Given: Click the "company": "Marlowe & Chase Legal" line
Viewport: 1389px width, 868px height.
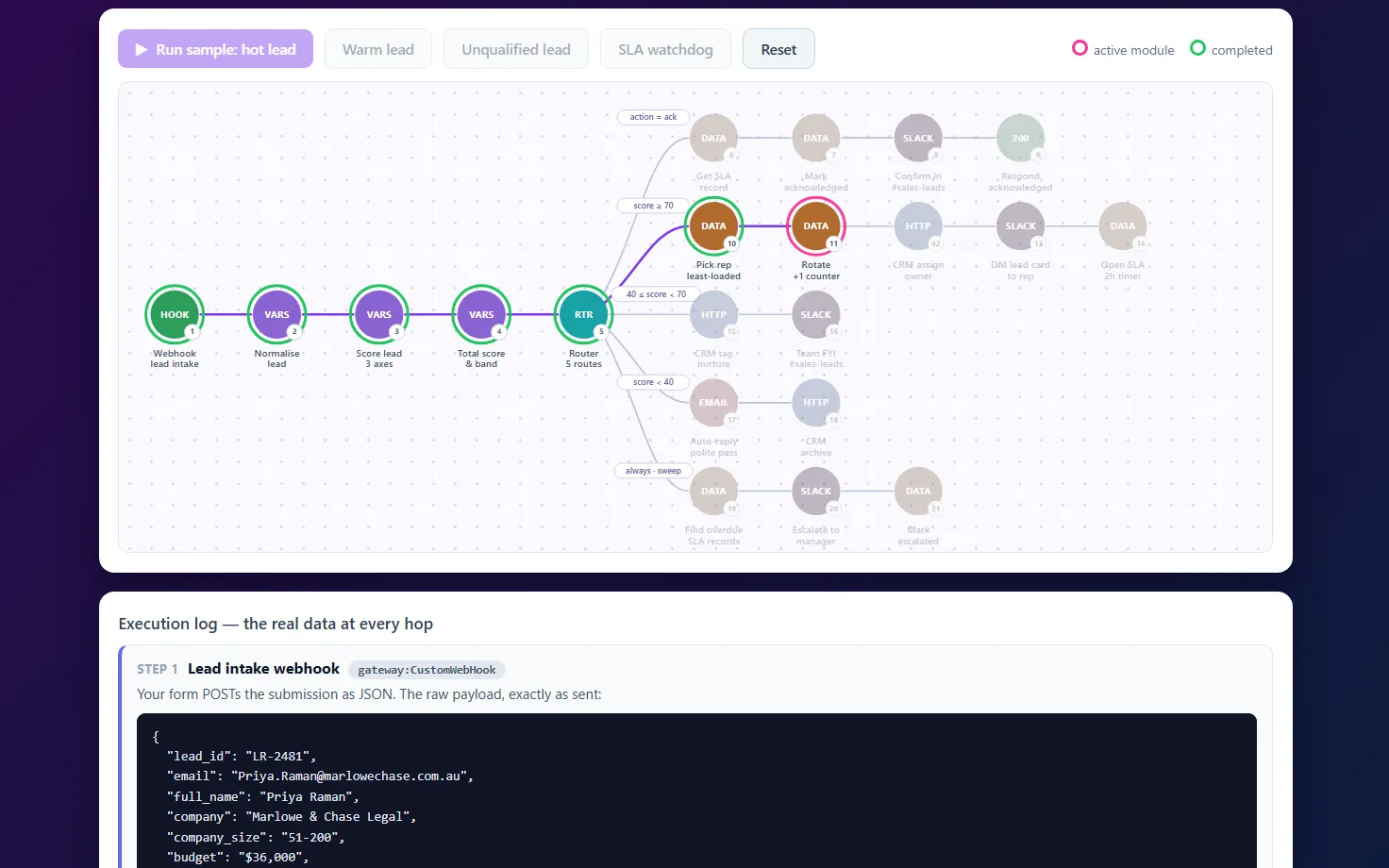Looking at the screenshot, I should point(292,817).
